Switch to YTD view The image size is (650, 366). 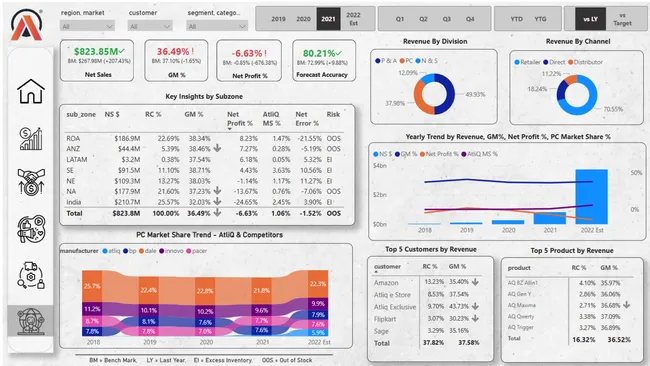pyautogui.click(x=517, y=19)
